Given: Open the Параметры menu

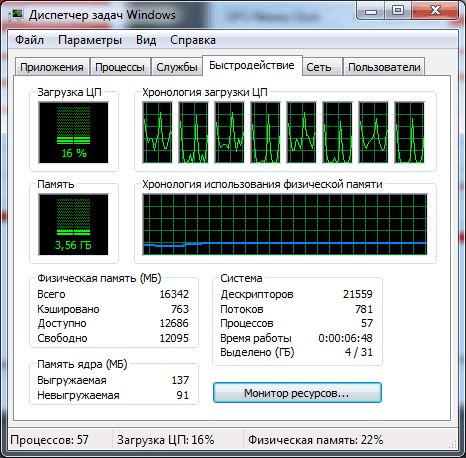Looking at the screenshot, I should [90, 40].
